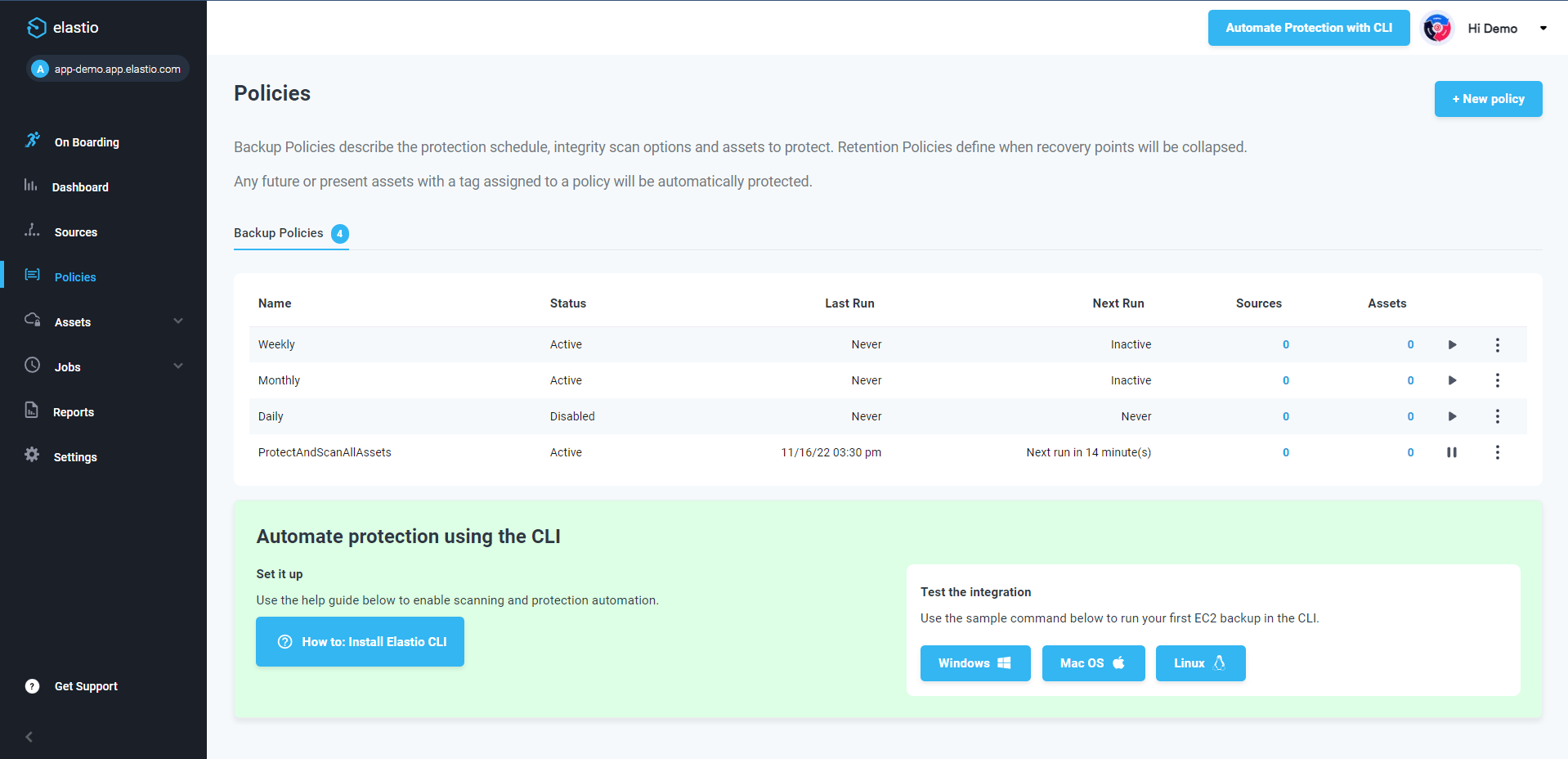Switch to the Backup Policies tab
This screenshot has height=759, width=1568.
point(279,233)
